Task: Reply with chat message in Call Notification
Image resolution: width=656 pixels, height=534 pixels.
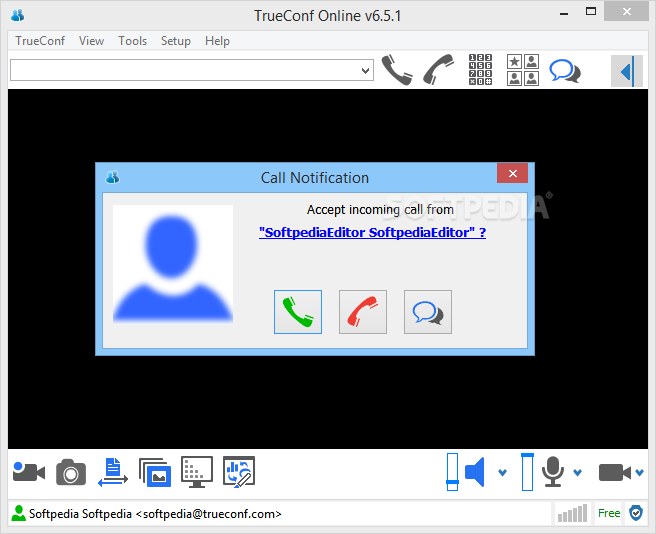Action: point(428,312)
